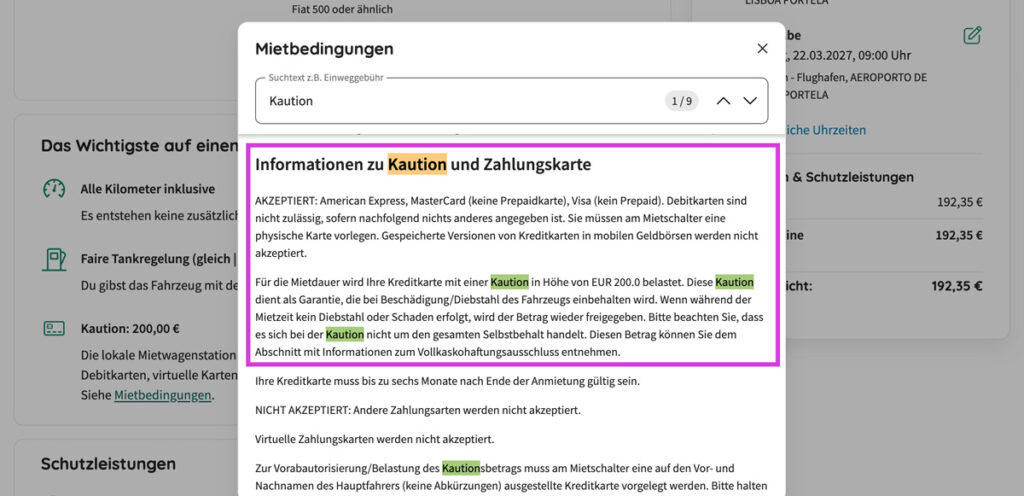The image size is (1024, 496).
Task: Click 'Das Wichtigste auf einen' heading
Action: (x=139, y=146)
